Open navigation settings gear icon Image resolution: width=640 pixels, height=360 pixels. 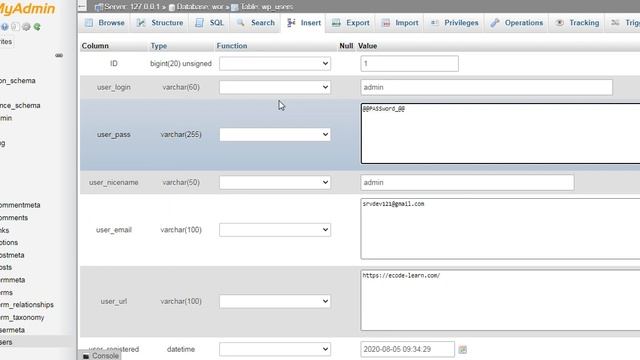click(26, 27)
